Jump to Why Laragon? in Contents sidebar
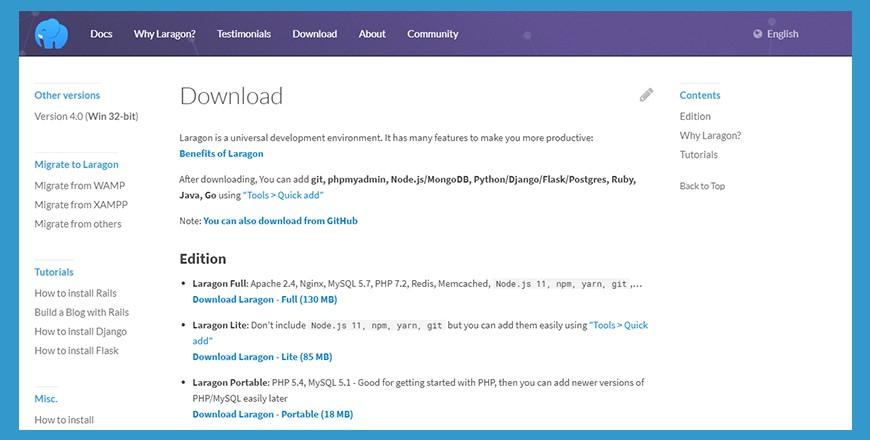The width and height of the screenshot is (870, 440). 710,135
